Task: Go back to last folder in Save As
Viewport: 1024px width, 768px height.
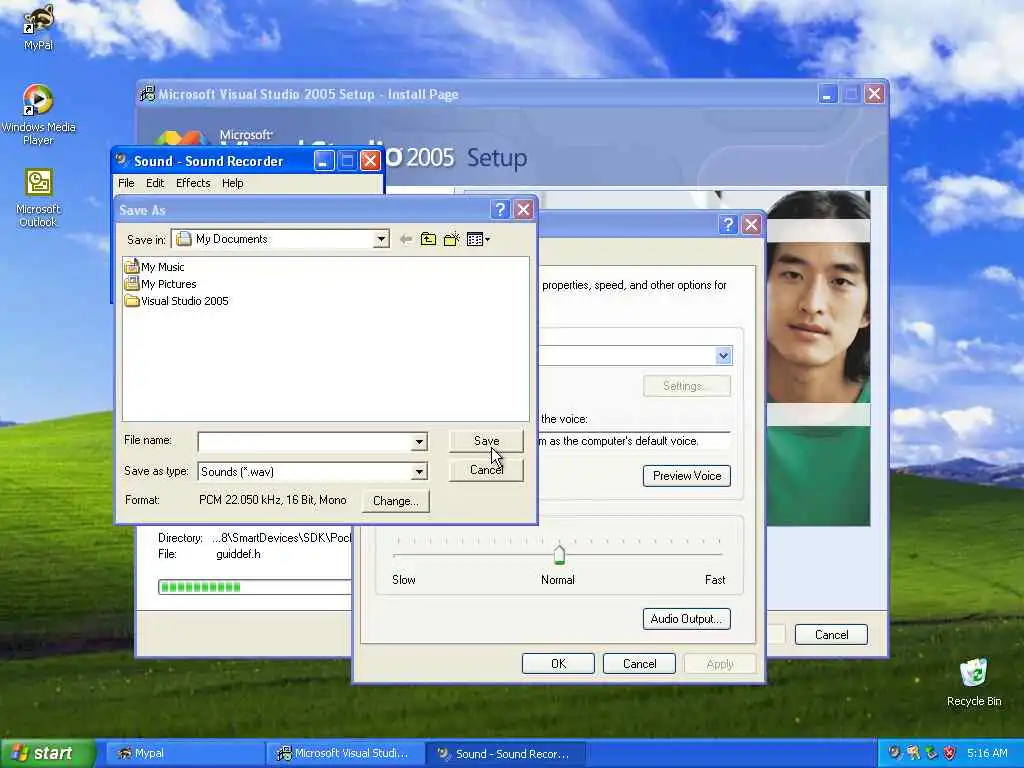Action: pos(406,240)
